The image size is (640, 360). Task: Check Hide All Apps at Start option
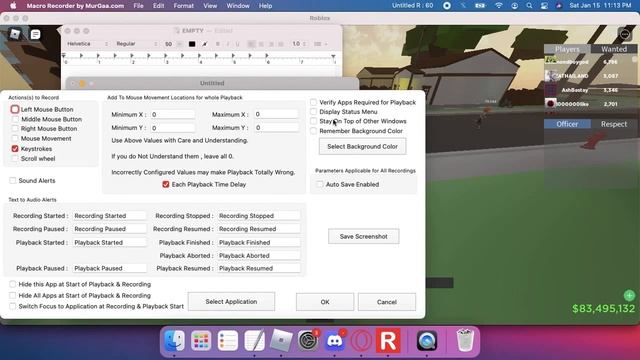click(13, 295)
